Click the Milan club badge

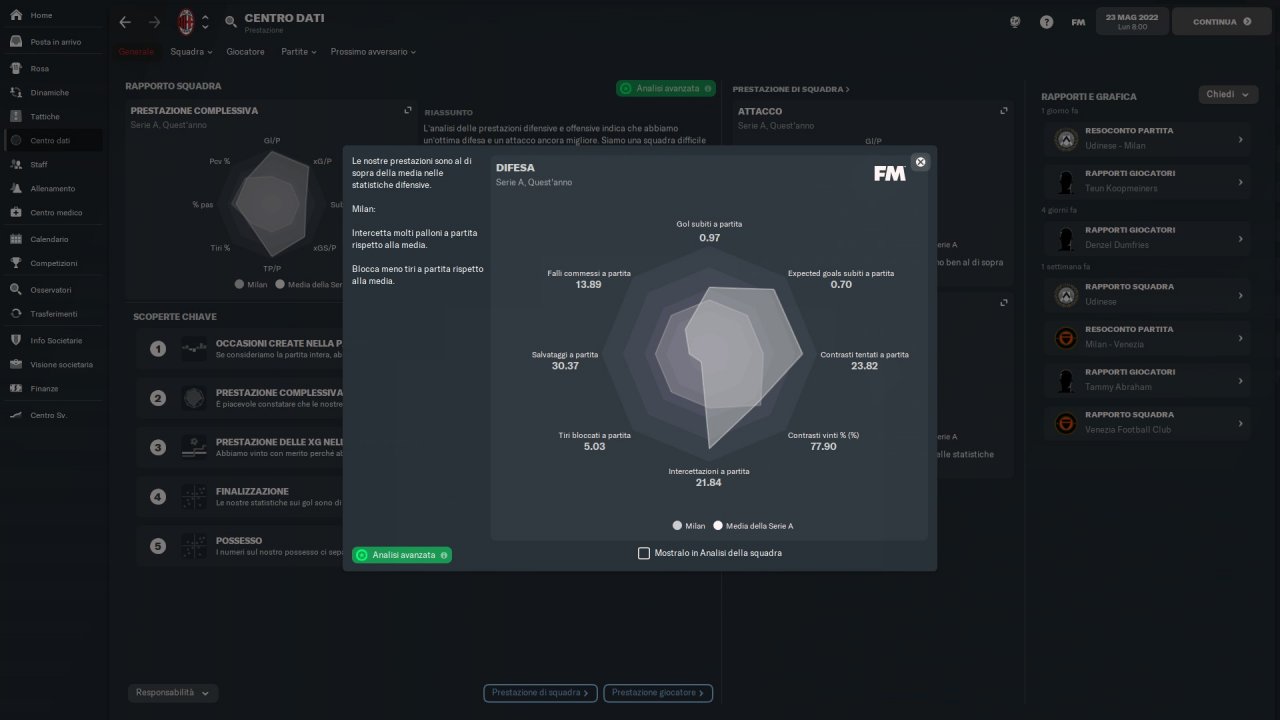(186, 21)
